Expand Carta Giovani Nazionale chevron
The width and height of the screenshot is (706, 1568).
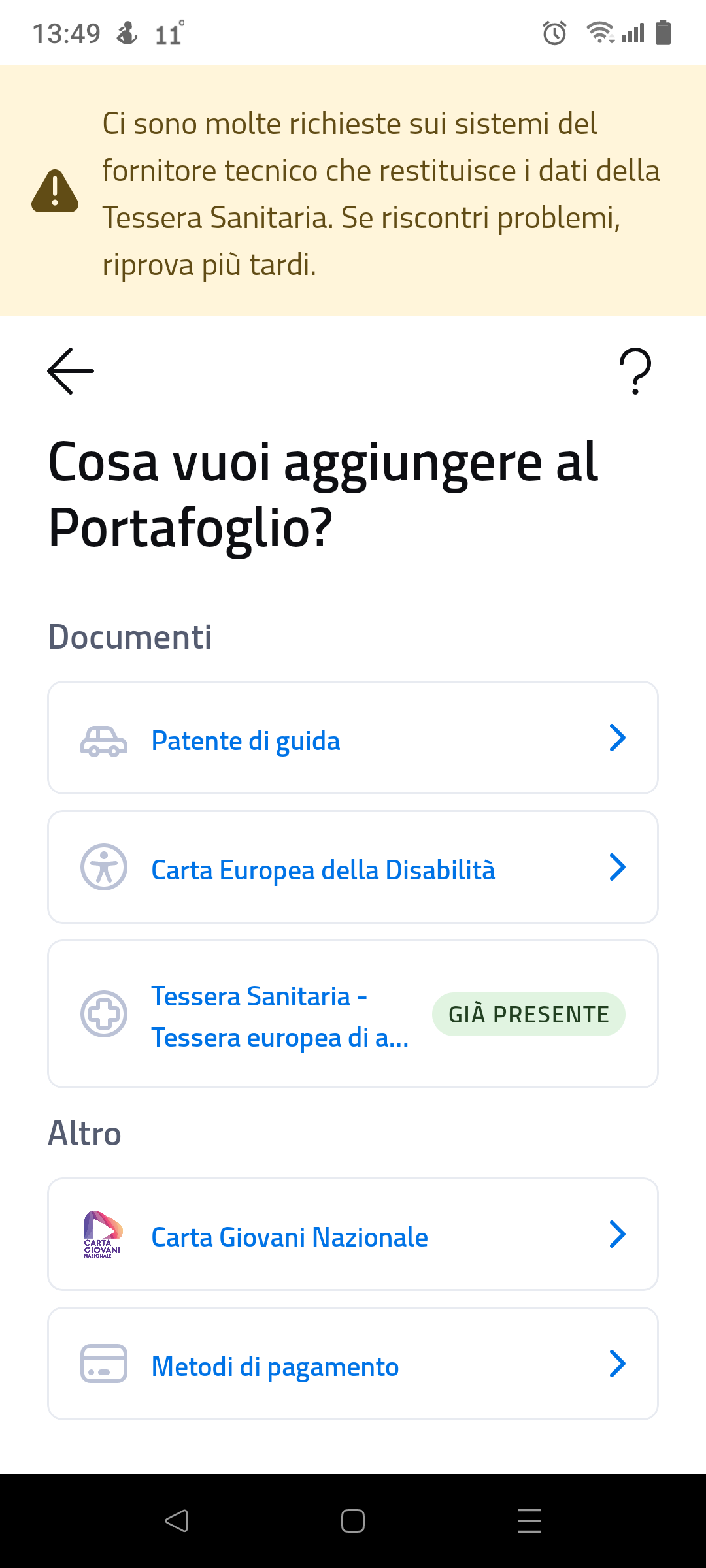617,1234
